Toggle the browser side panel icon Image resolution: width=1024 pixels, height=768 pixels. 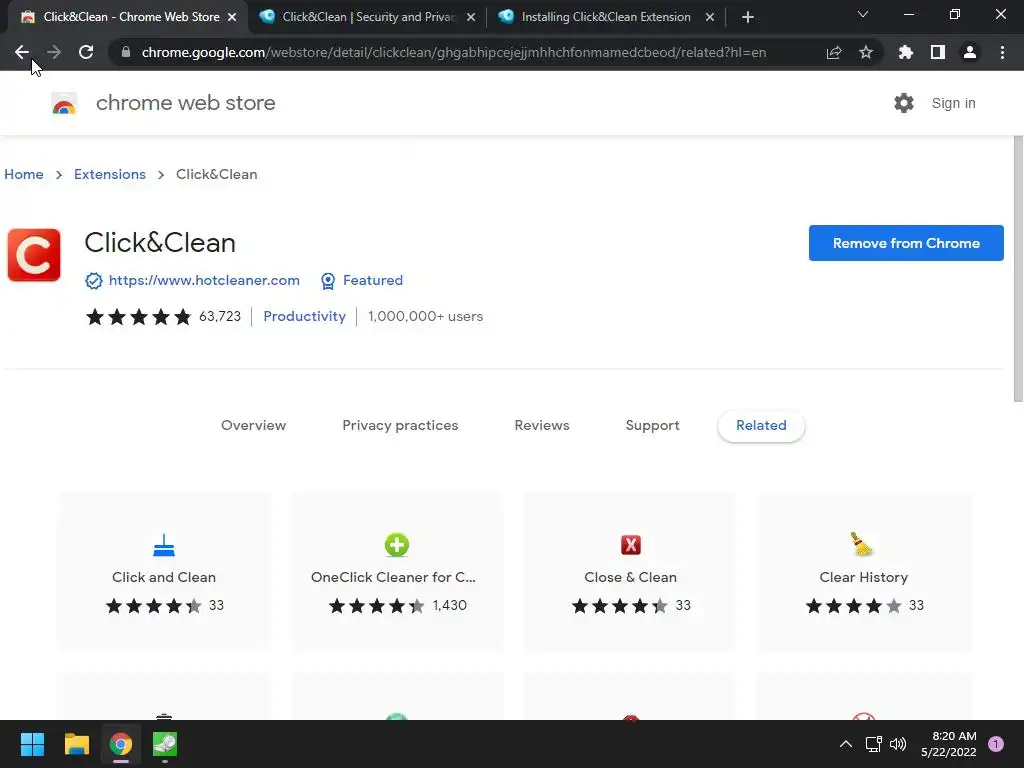[938, 52]
